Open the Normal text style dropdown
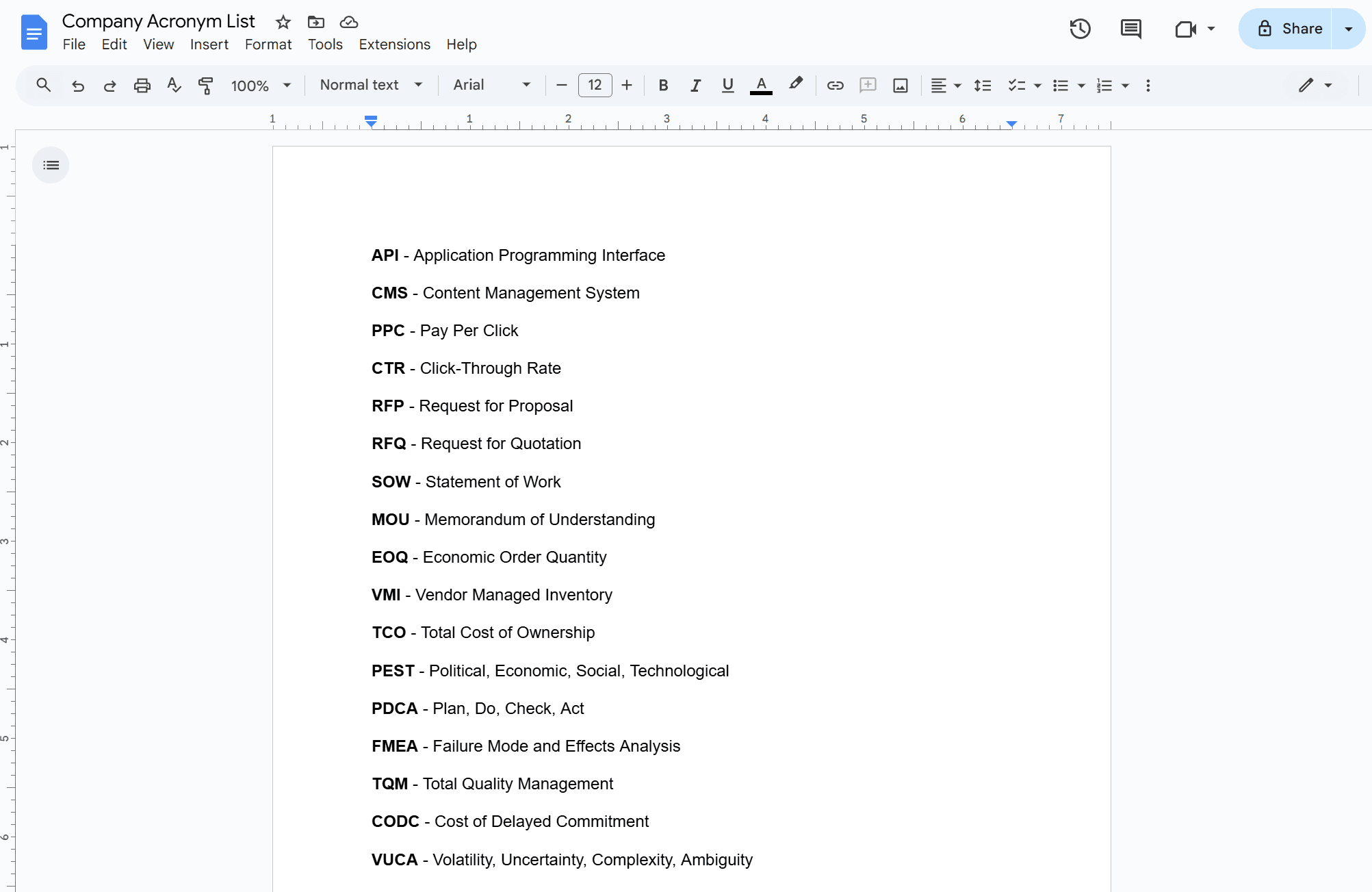The height and width of the screenshot is (892, 1372). (371, 85)
